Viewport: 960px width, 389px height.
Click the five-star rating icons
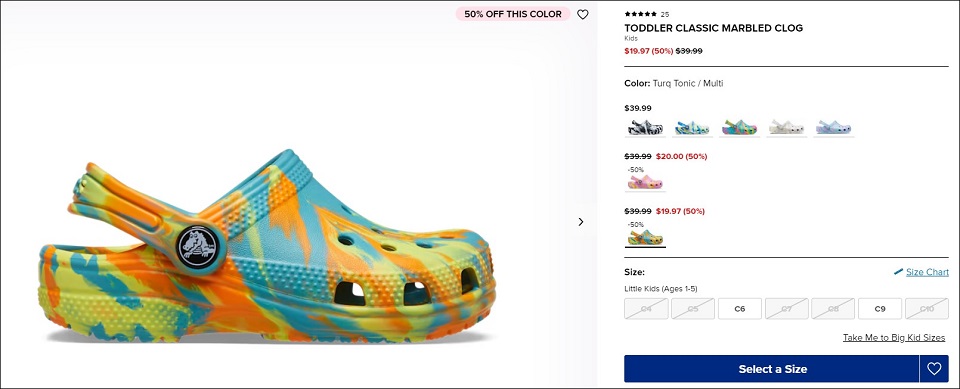click(640, 14)
